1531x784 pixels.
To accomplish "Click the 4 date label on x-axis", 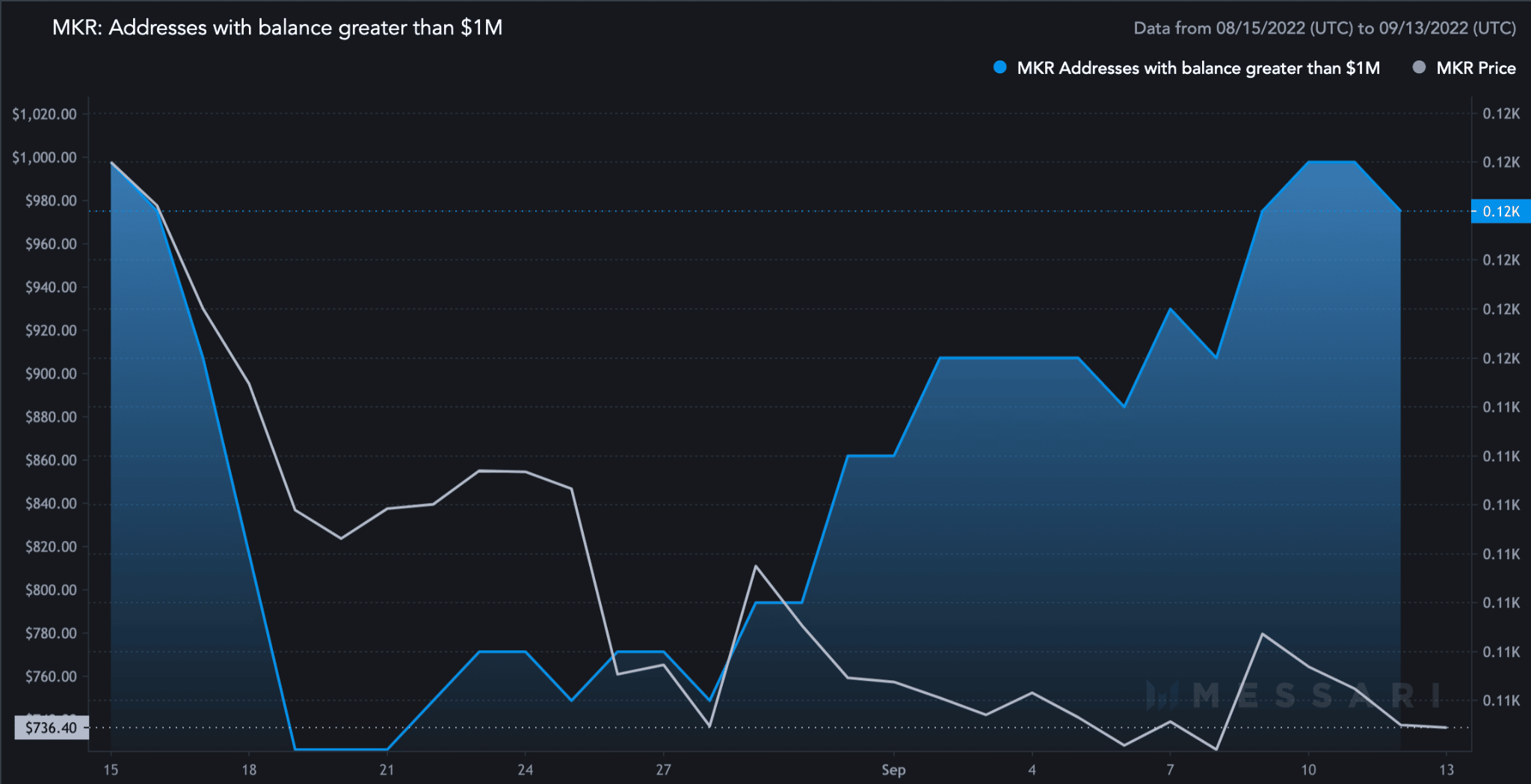I will 1032,770.
